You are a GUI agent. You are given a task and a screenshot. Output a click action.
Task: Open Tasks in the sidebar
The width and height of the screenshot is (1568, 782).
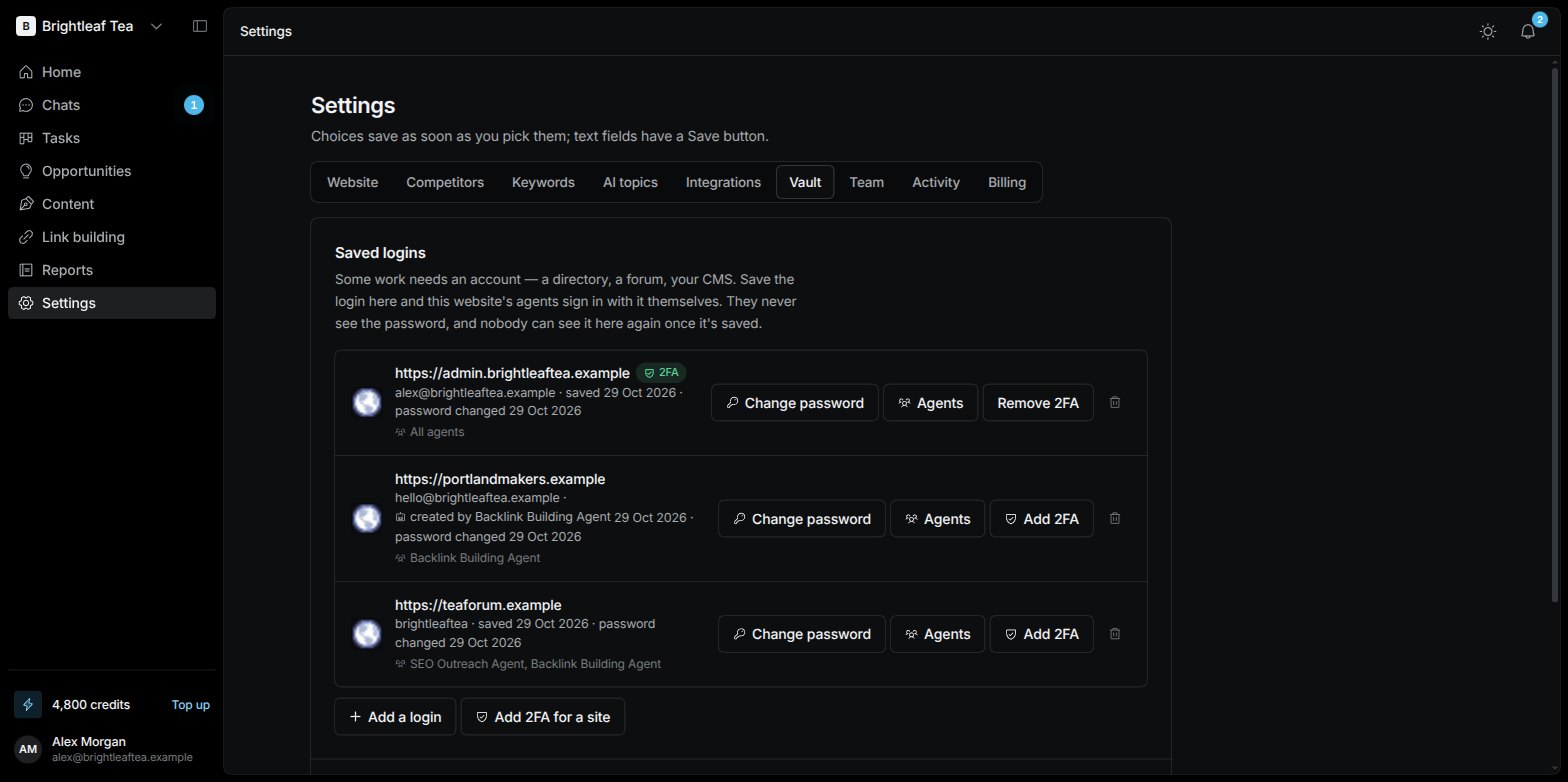112,138
